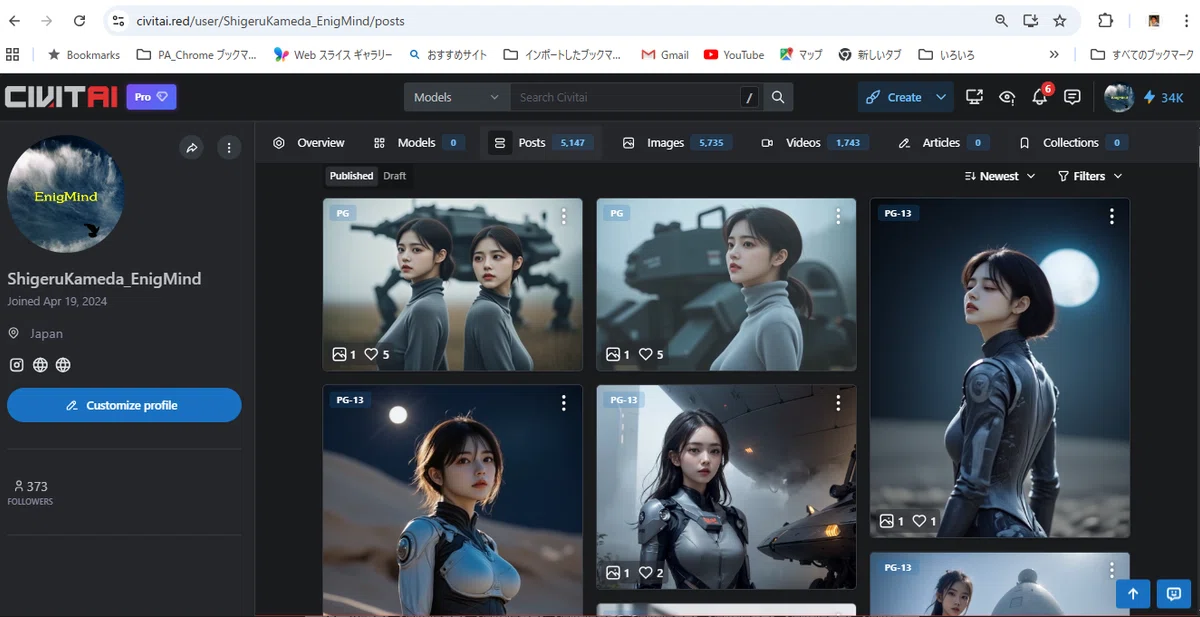Open browser extensions puzzle icon
Viewport: 1200px width, 617px height.
(1105, 20)
